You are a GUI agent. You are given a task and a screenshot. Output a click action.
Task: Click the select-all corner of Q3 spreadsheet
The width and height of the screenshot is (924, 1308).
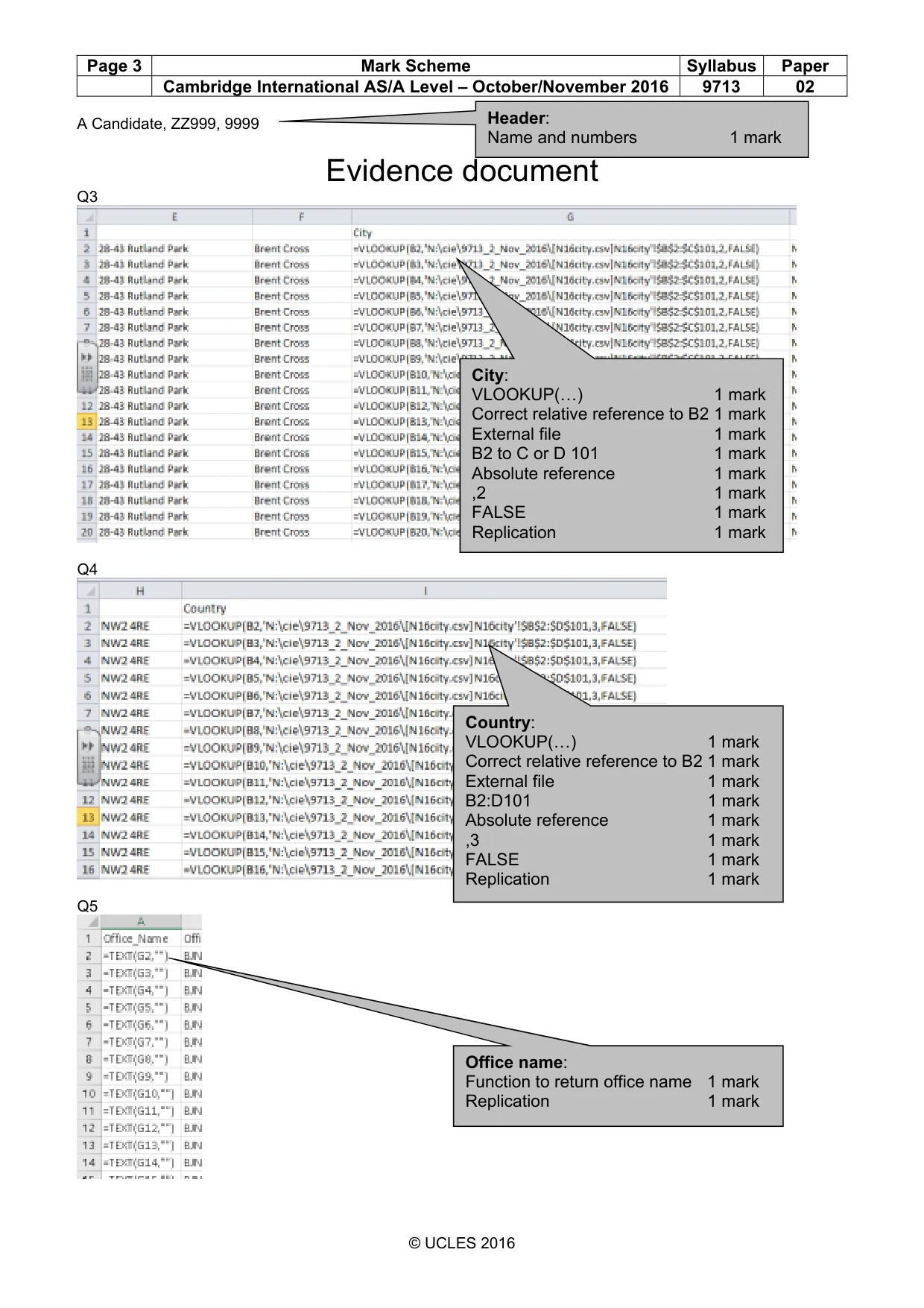(87, 217)
